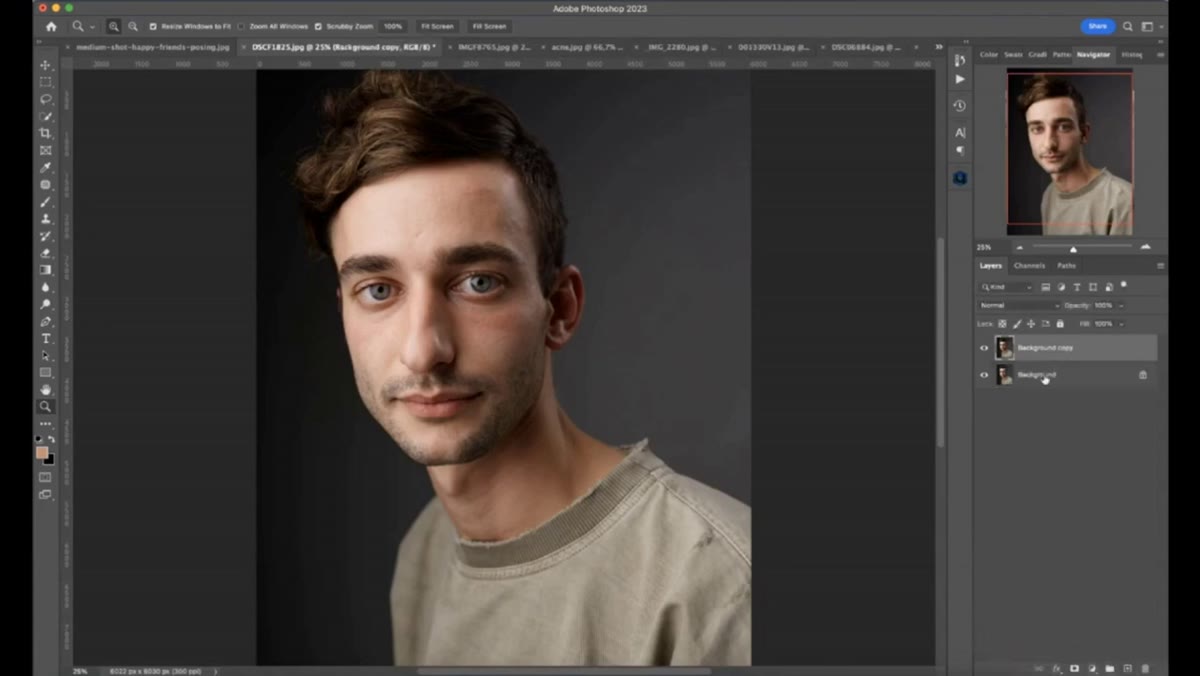
Task: Open the blend mode Normal dropdown
Action: click(1018, 305)
